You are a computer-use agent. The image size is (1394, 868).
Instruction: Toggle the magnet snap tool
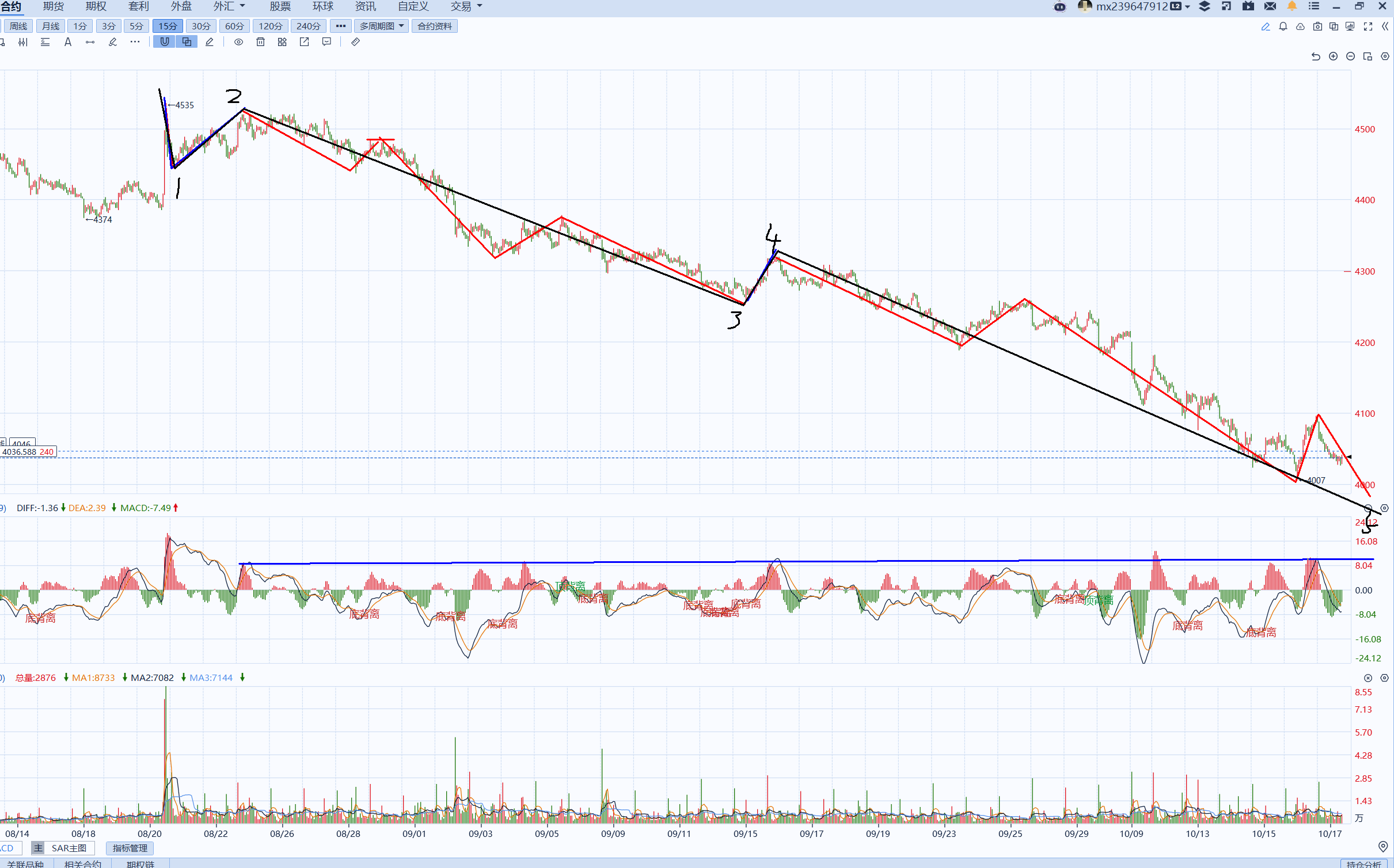165,42
